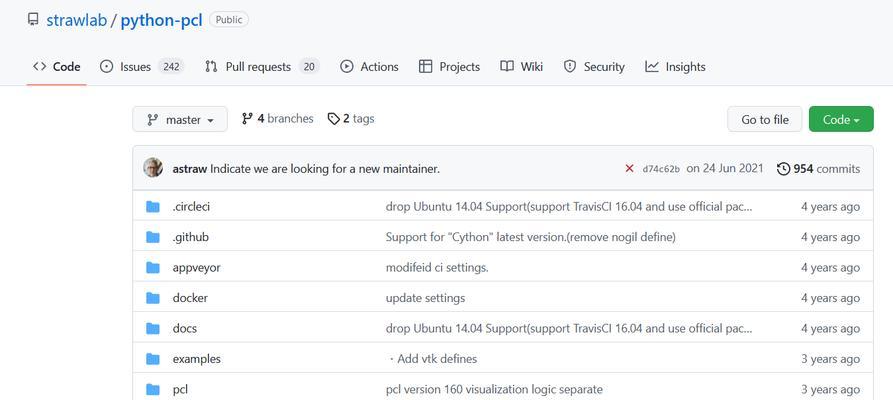Viewport: 893px width, 400px height.
Task: Open the Security tab
Action: pos(593,67)
